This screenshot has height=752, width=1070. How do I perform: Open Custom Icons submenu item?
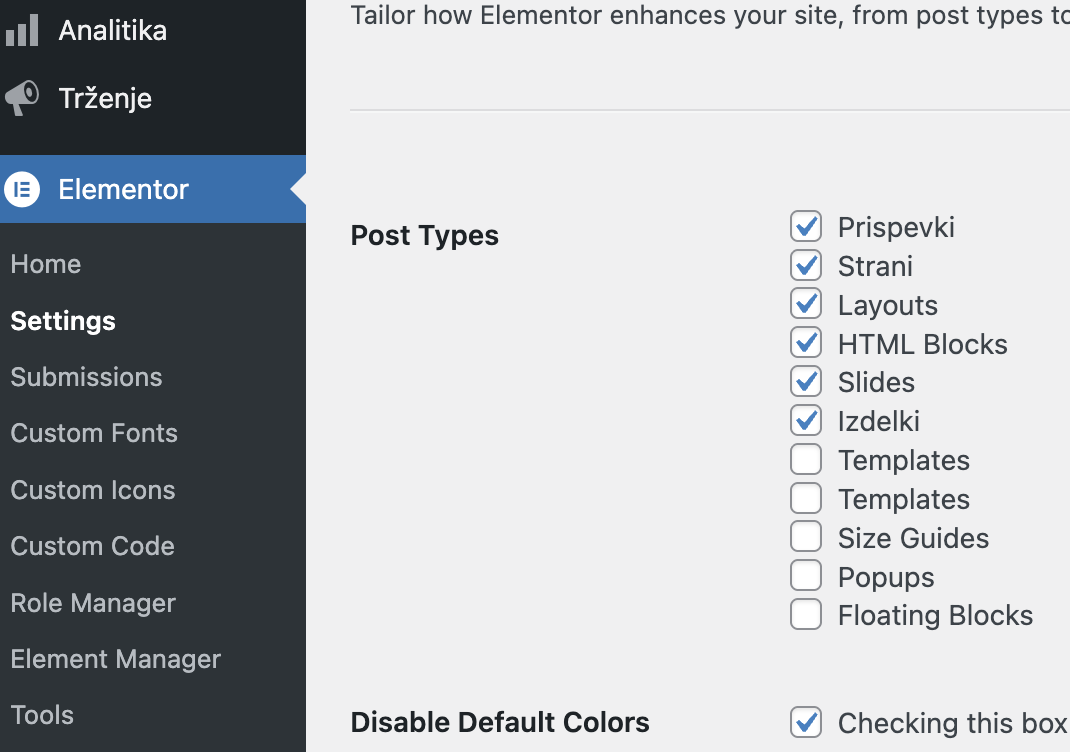click(93, 490)
